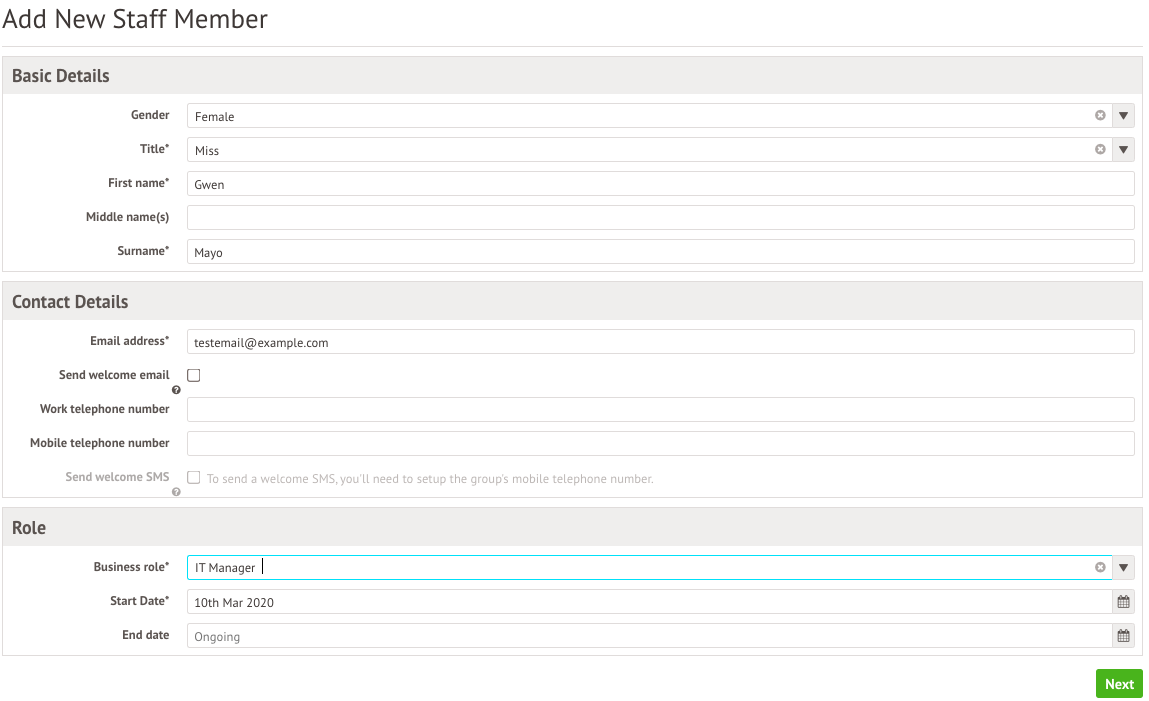The height and width of the screenshot is (701, 1149).
Task: Click the Start Date input field
Action: (649, 602)
